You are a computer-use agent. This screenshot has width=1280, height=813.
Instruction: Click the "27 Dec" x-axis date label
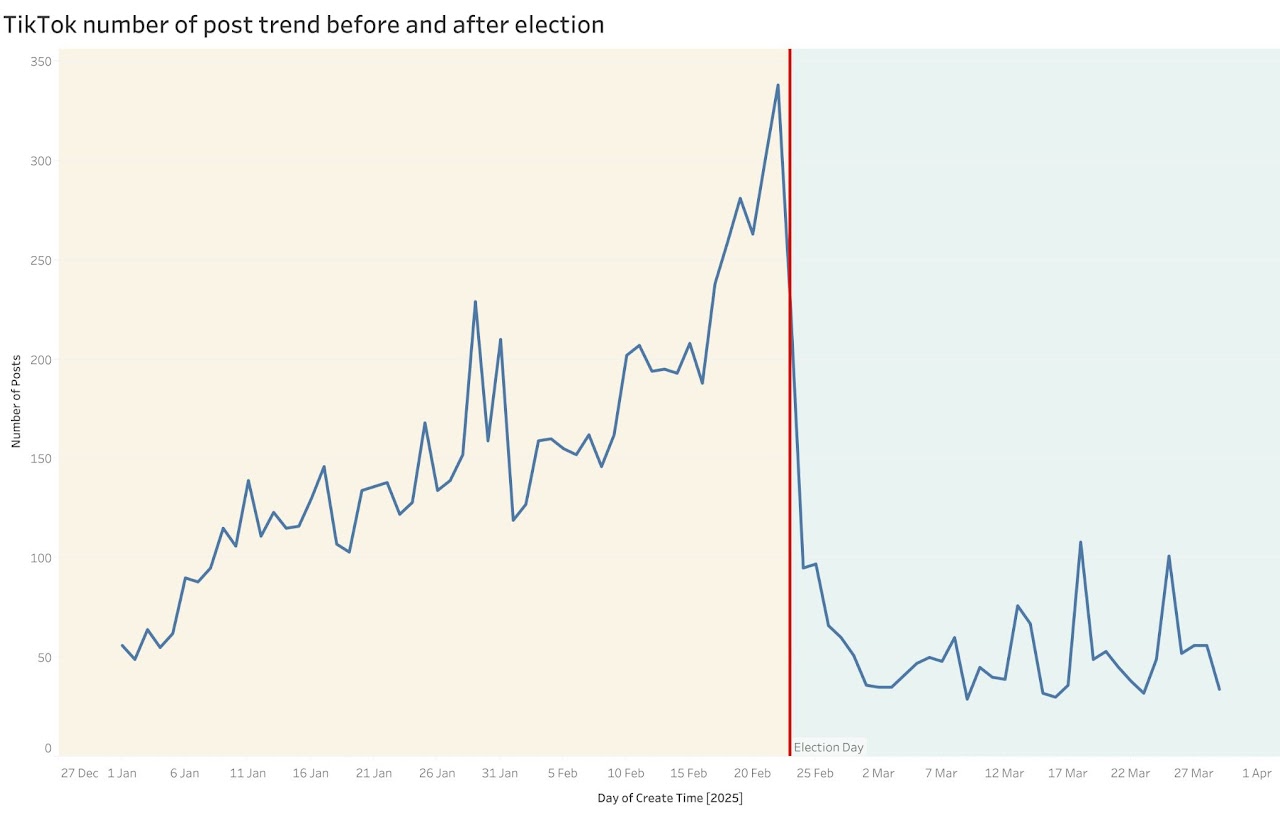coord(80,773)
